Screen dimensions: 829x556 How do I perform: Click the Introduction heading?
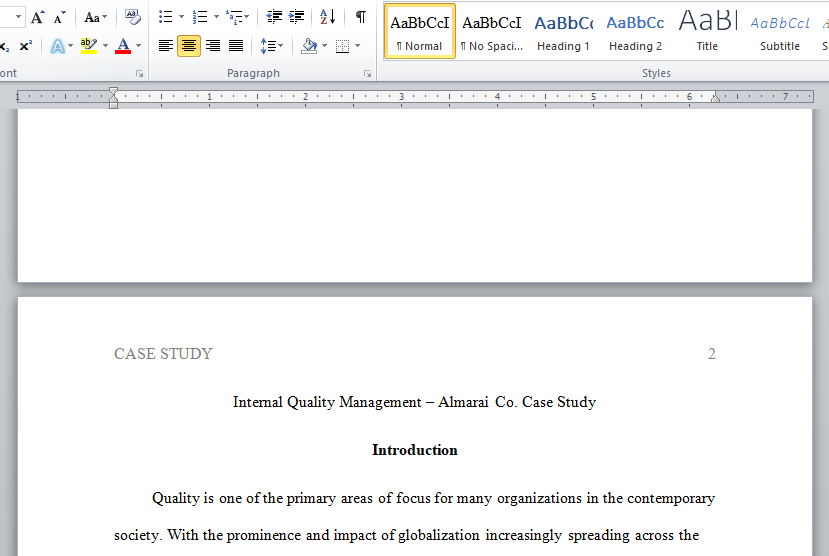tap(415, 450)
